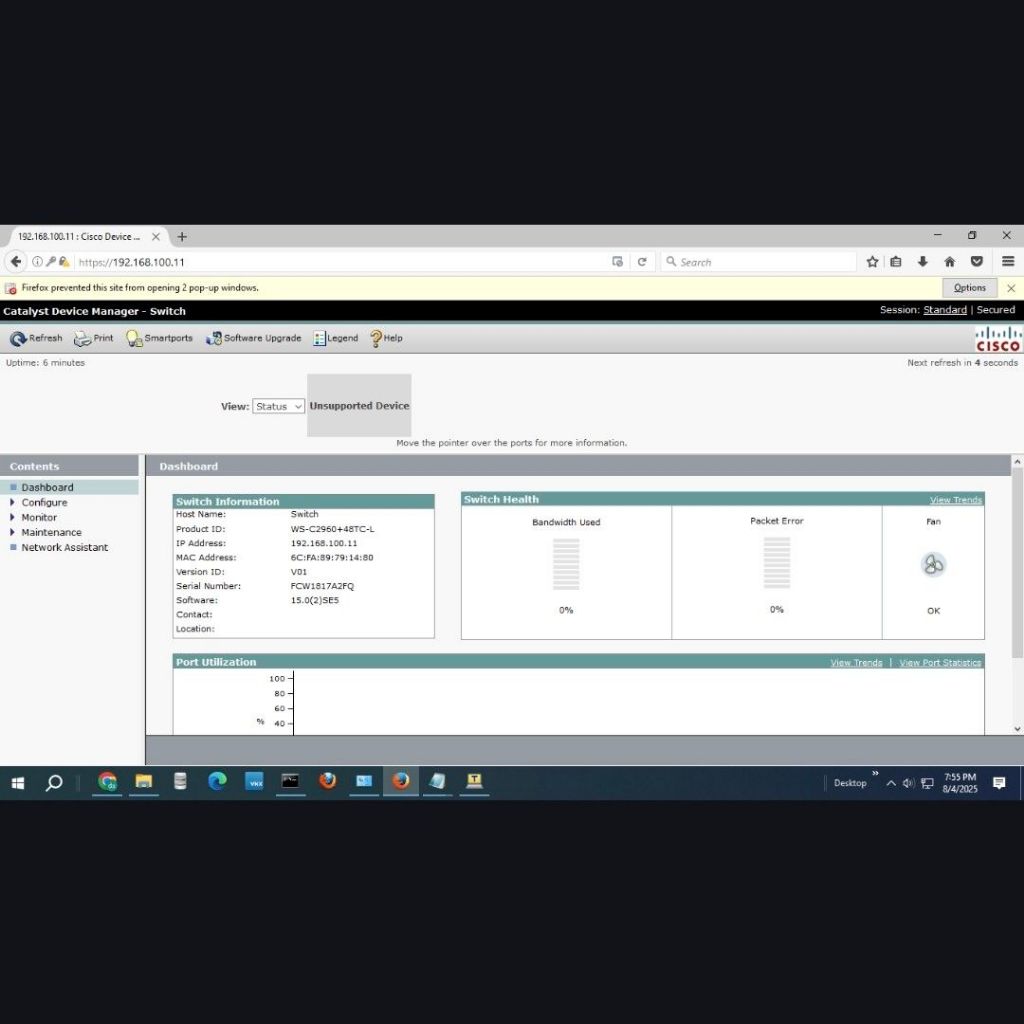
Task: Open a new browser tab
Action: click(x=182, y=237)
